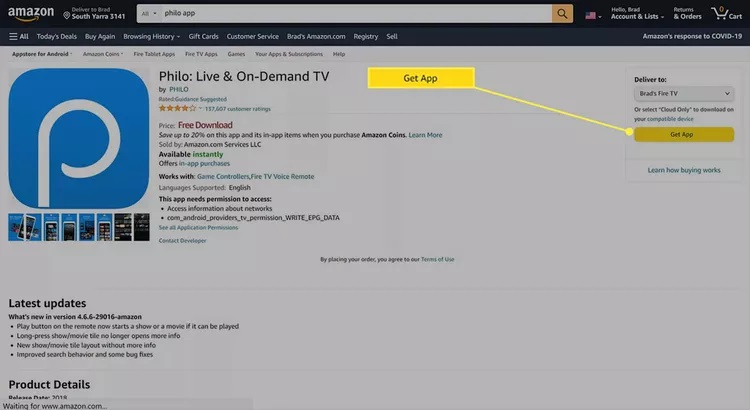Select Amazon Coins in the subnav
This screenshot has width=750, height=410.
(x=104, y=54)
